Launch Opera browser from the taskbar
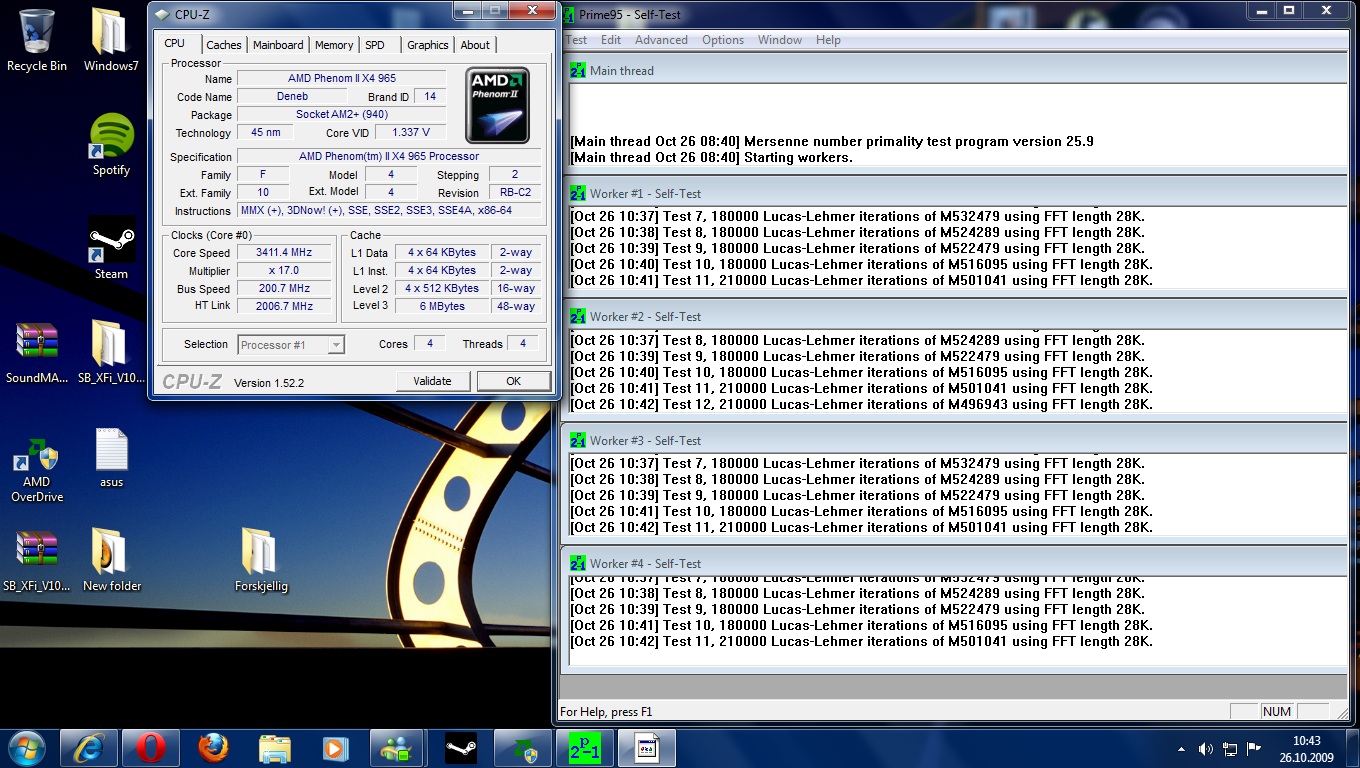Image resolution: width=1360 pixels, height=768 pixels. click(151, 748)
